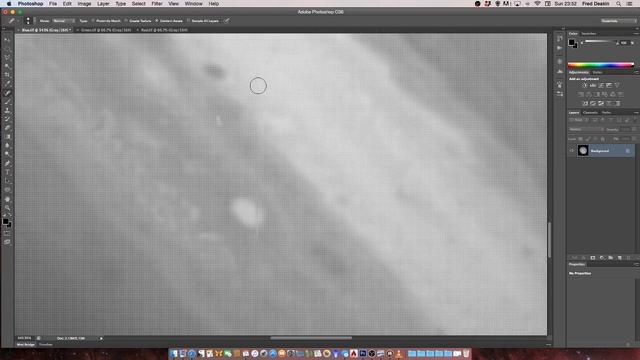Change the screen mode

coord(7,242)
